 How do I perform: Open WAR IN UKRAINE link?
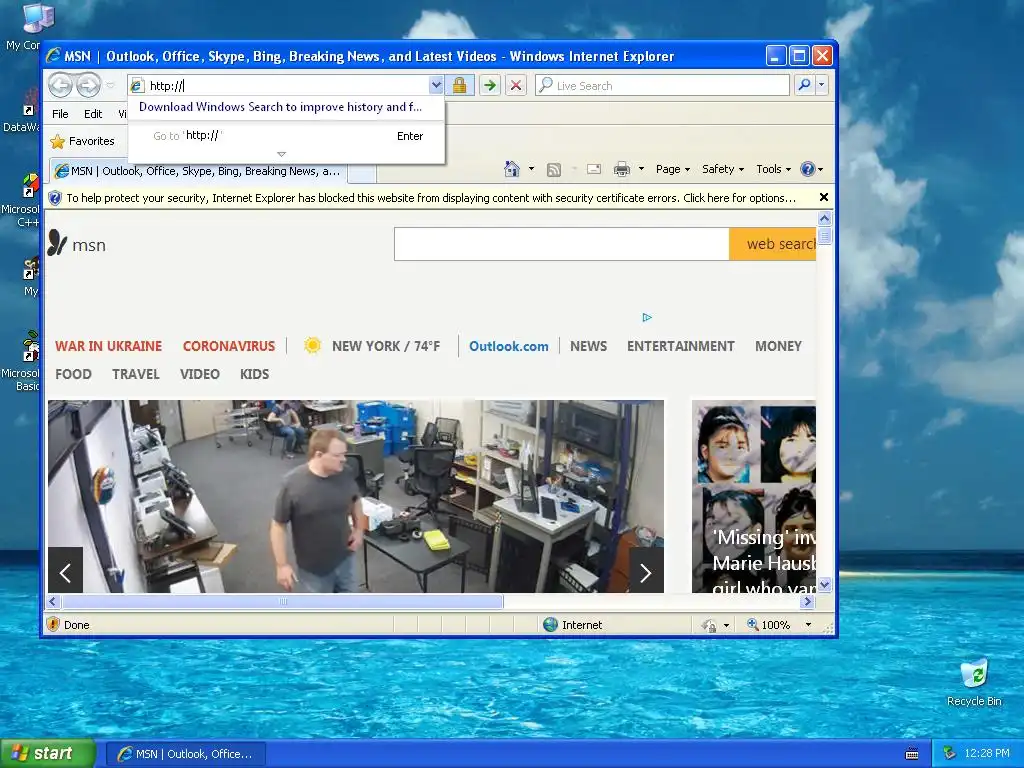point(108,346)
